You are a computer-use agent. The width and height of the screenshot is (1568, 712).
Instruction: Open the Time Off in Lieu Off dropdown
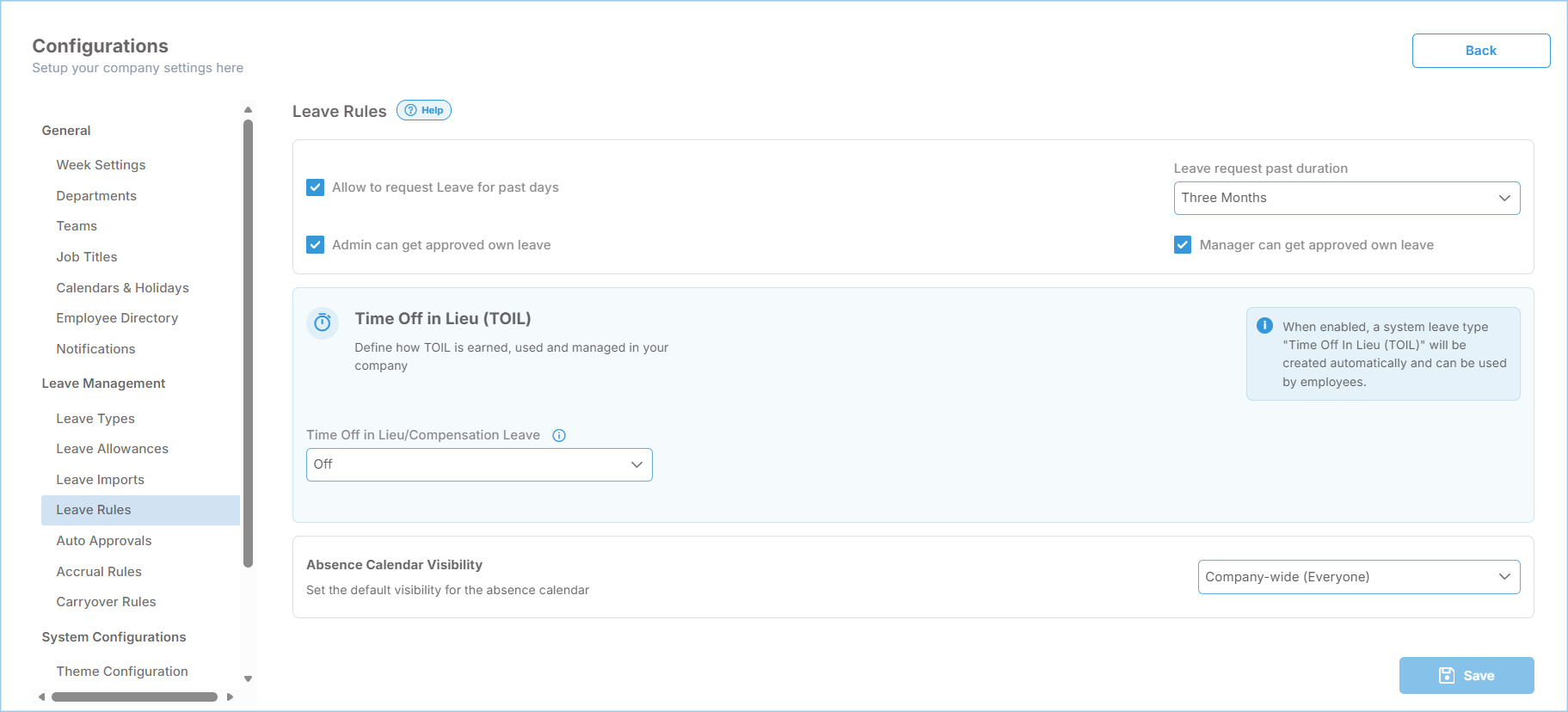[x=479, y=464]
